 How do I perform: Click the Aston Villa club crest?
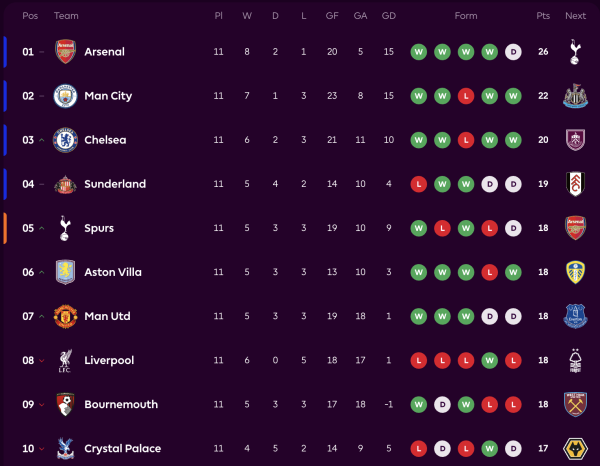[x=65, y=272]
